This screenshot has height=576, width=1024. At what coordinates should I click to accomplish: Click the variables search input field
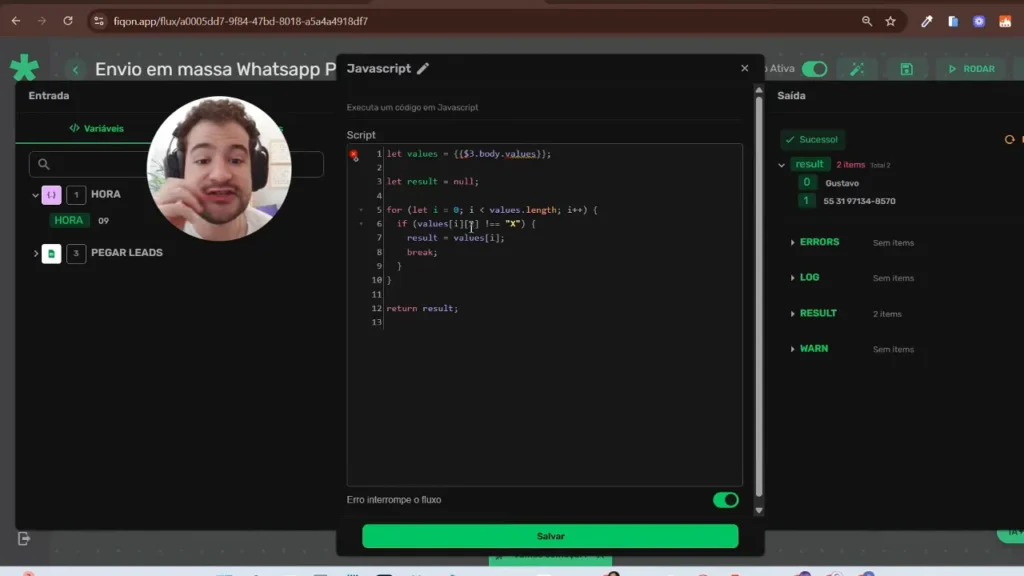pos(100,164)
